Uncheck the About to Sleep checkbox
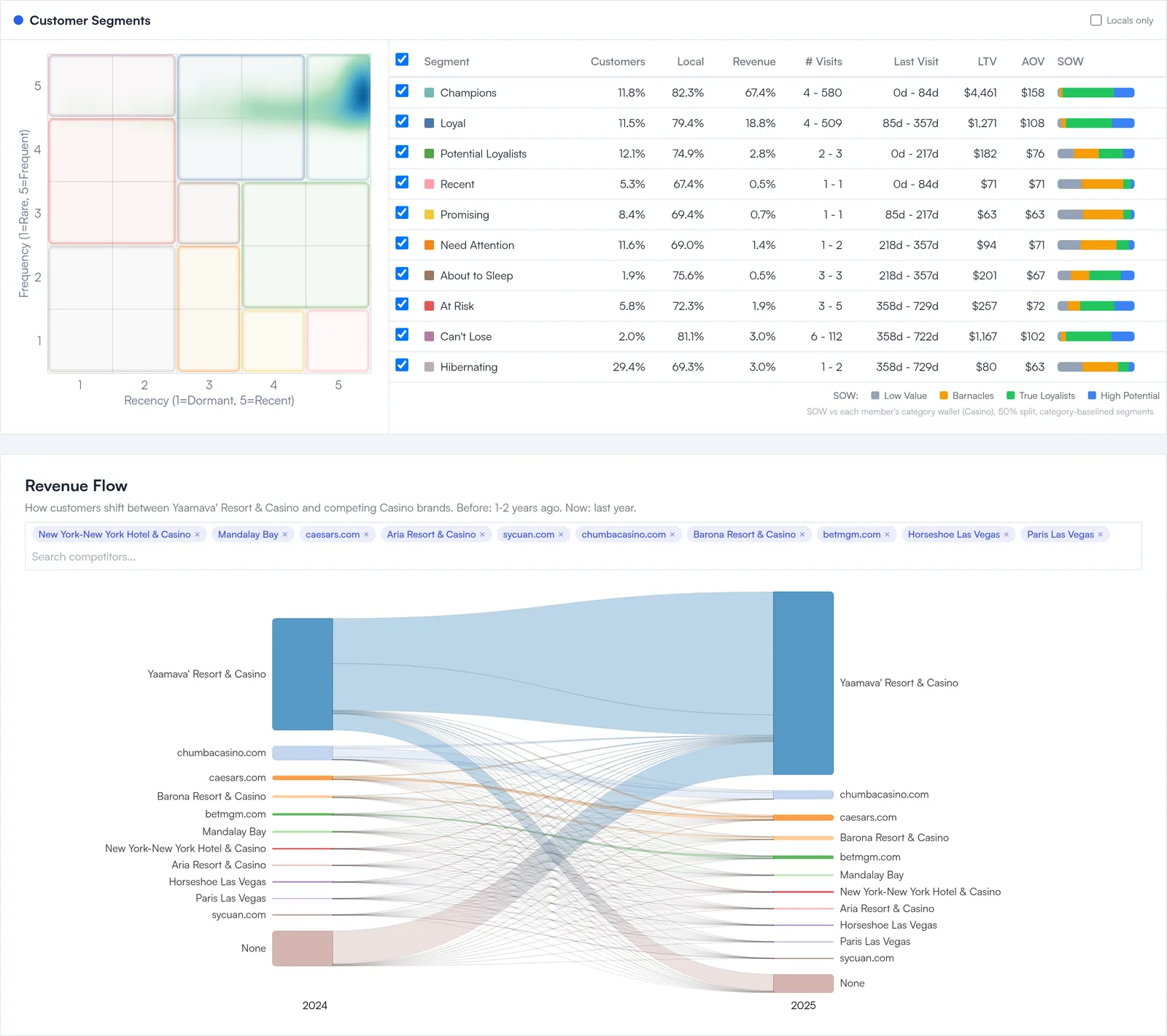This screenshot has width=1167, height=1036. 402,274
